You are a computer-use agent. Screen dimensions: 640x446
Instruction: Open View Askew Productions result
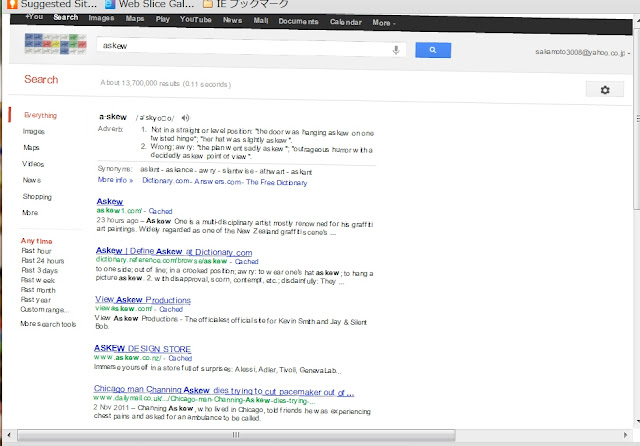143,300
